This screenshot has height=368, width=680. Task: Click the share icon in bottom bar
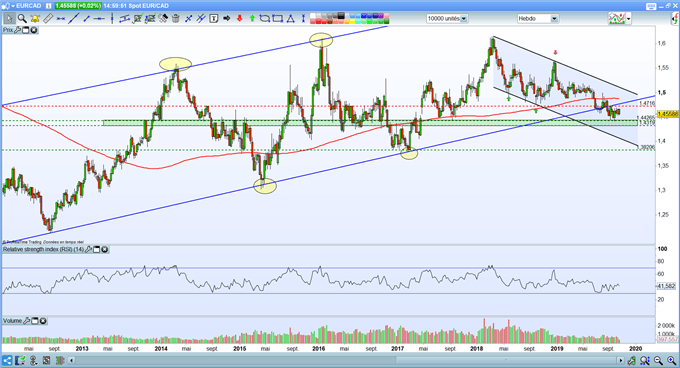(x=7, y=360)
